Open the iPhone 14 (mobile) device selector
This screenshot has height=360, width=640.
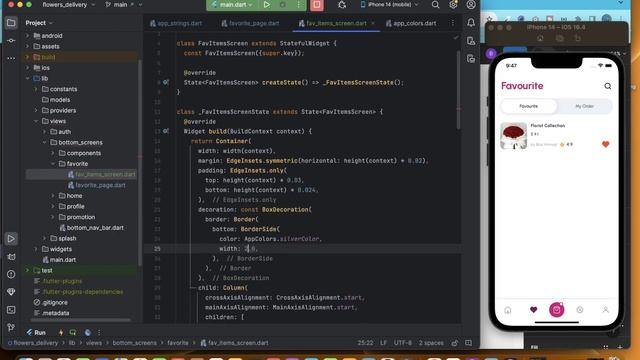[389, 5]
